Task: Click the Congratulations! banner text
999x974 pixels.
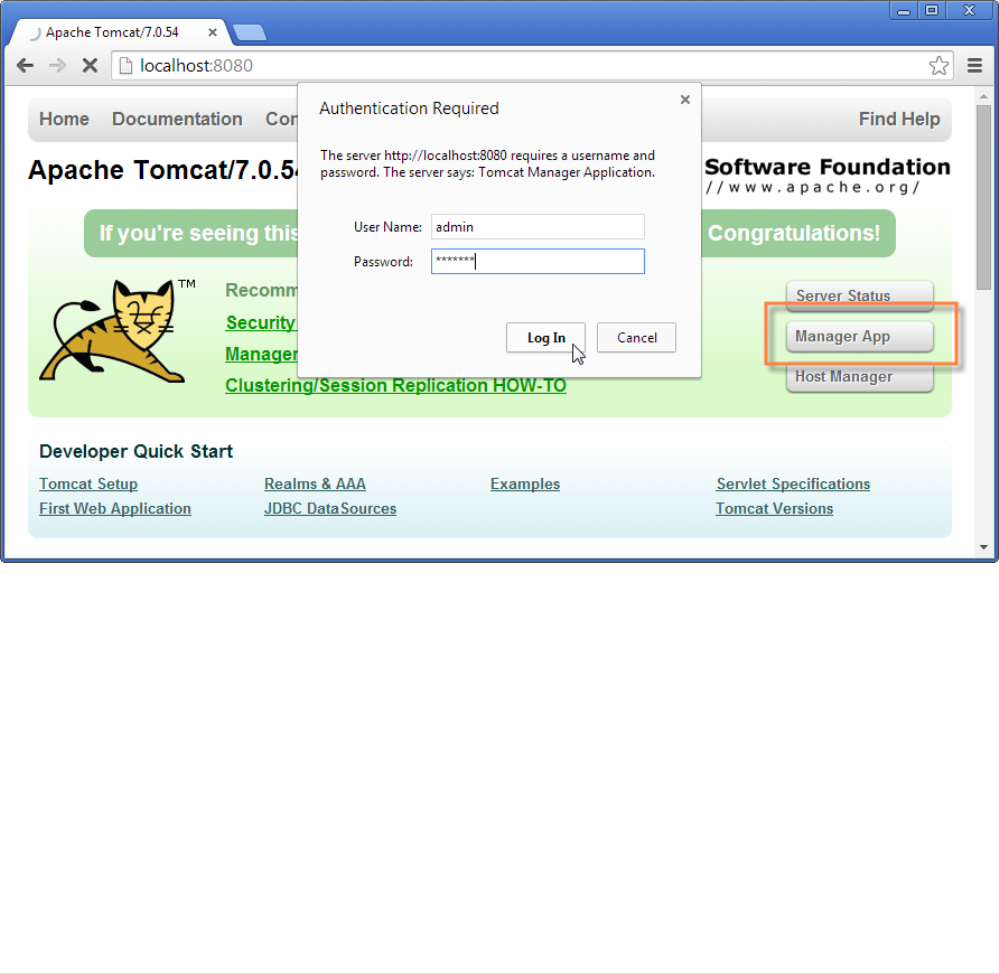Action: (x=793, y=233)
